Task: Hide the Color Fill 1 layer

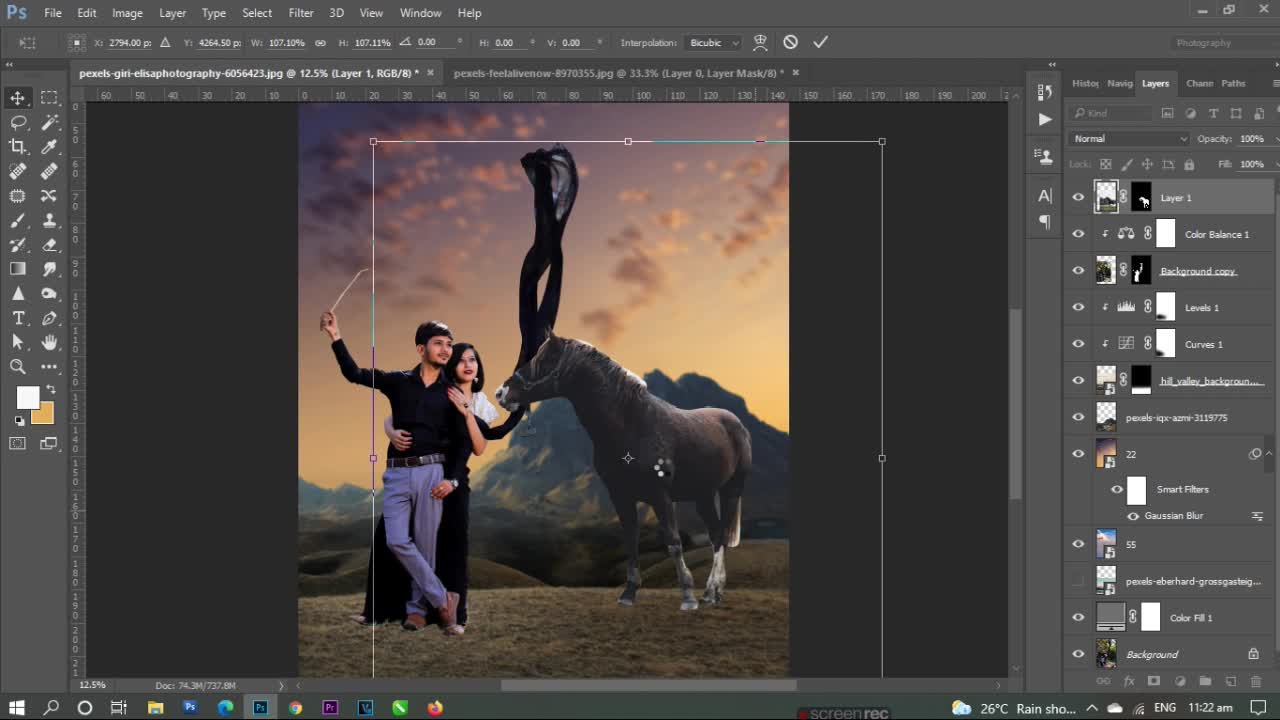Action: [1078, 618]
